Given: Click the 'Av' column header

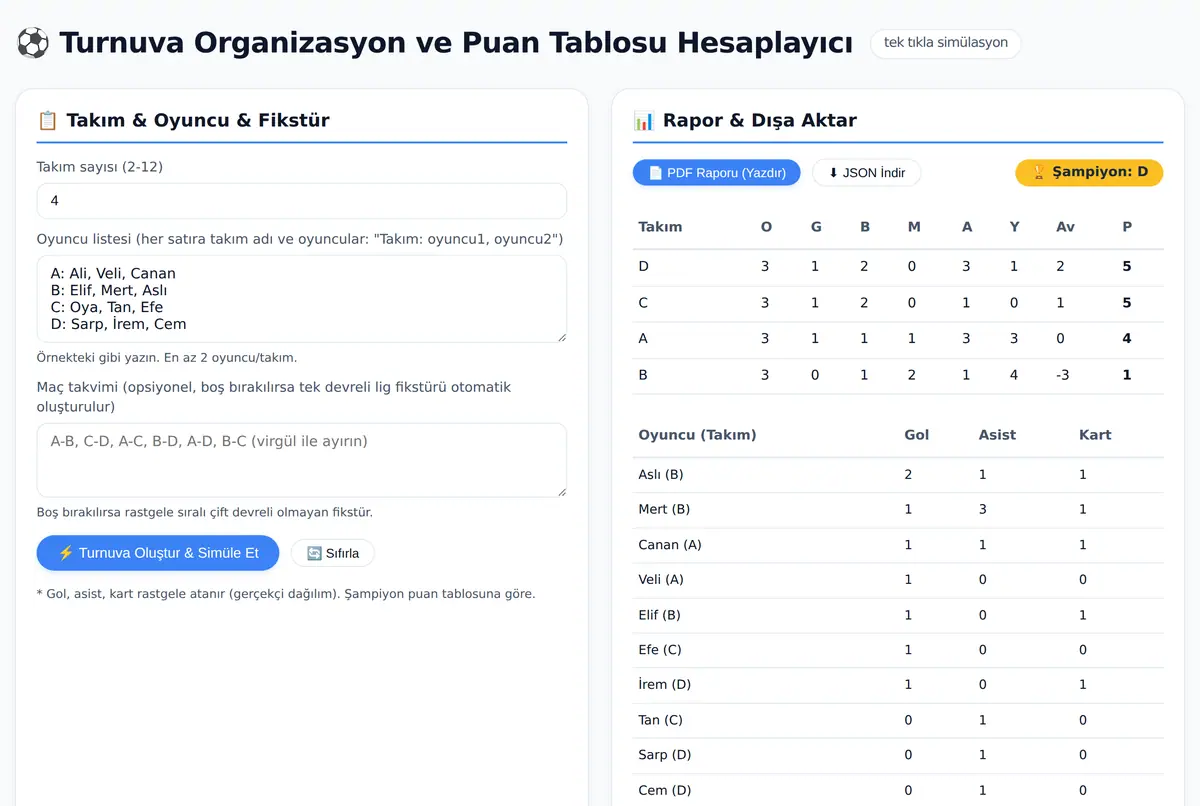Looking at the screenshot, I should (x=1065, y=227).
